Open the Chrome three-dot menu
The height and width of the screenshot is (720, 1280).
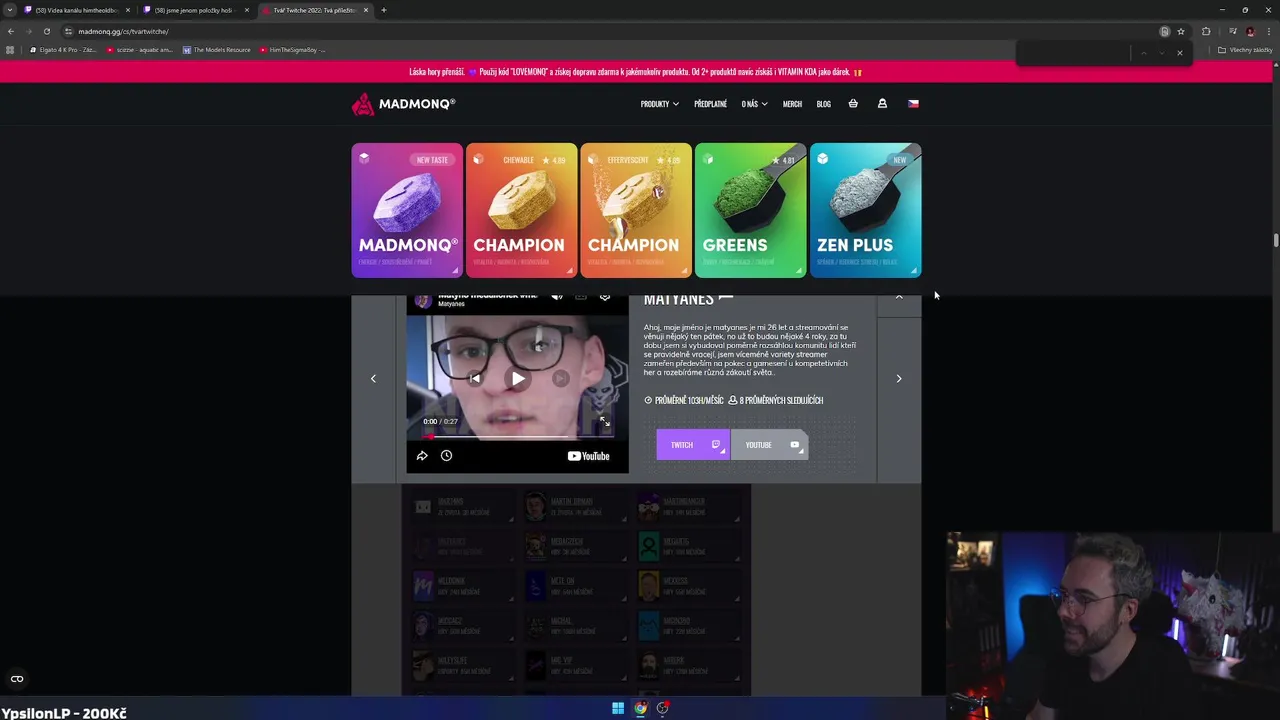coord(1268,31)
